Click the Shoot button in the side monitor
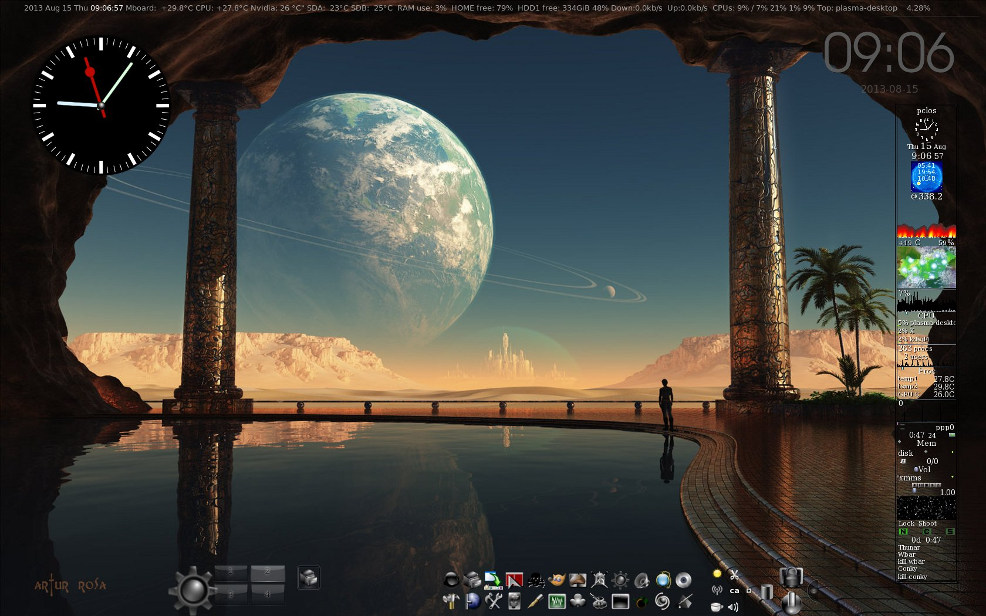986x616 pixels. (x=928, y=524)
